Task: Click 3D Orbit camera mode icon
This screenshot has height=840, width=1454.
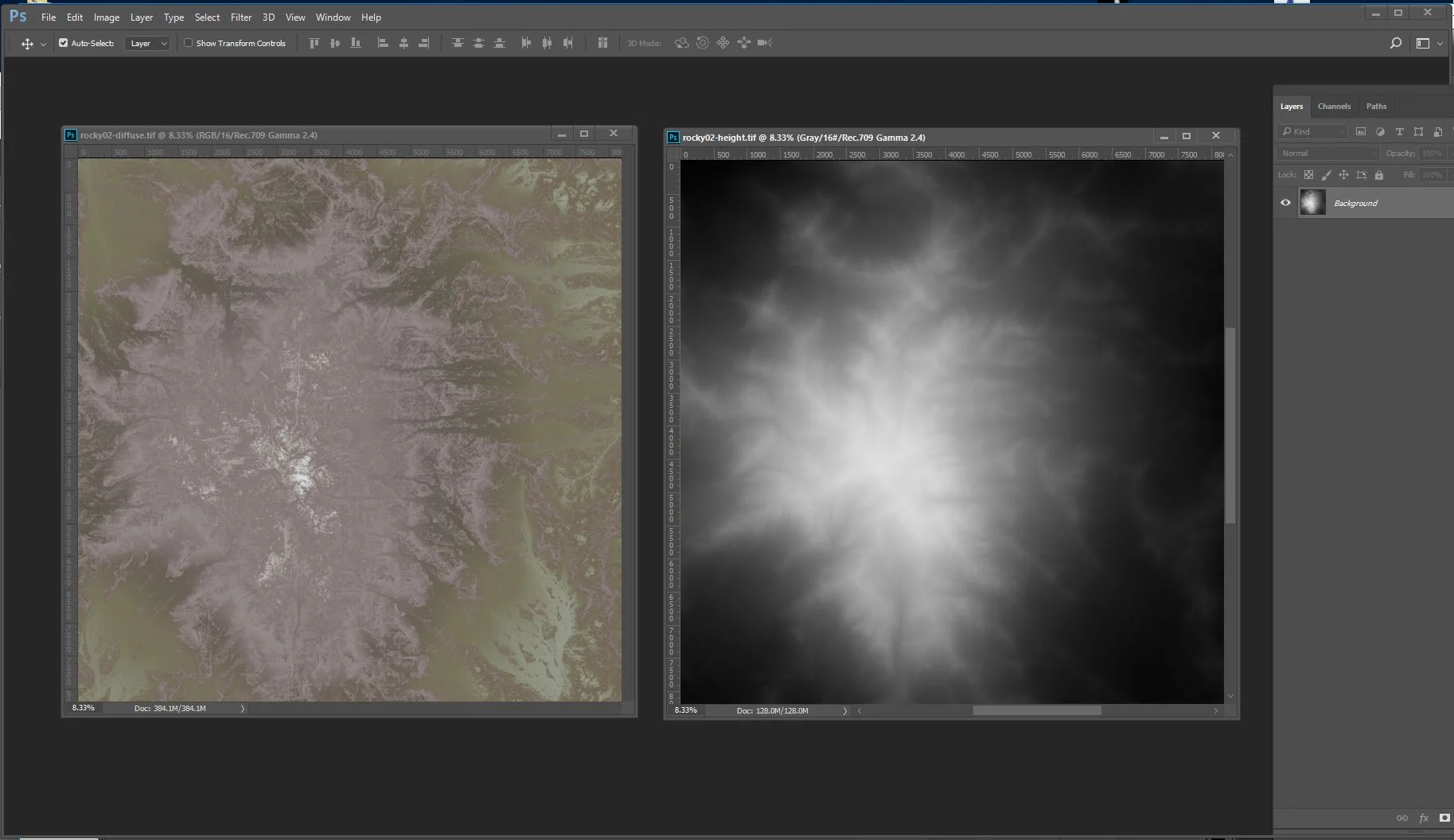Action: [682, 43]
